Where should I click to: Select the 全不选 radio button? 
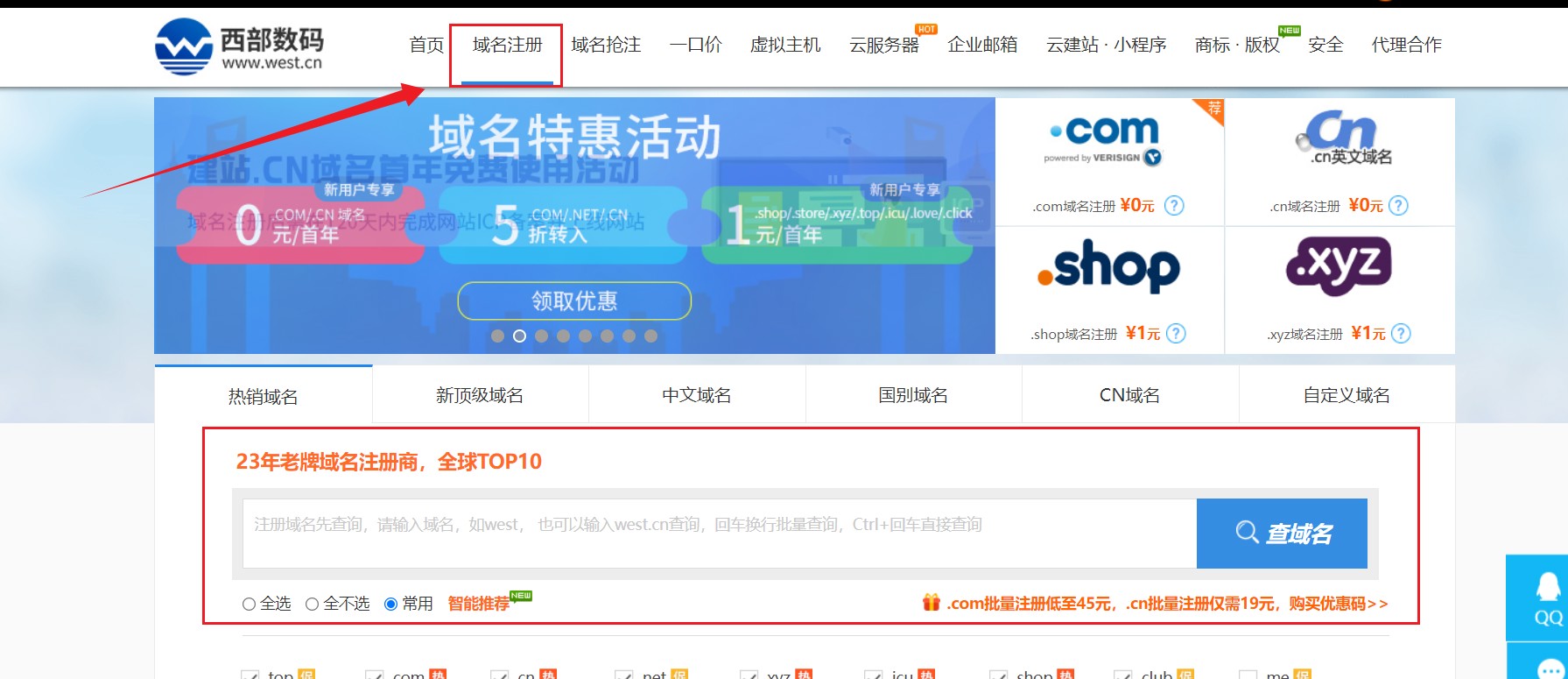pos(312,604)
